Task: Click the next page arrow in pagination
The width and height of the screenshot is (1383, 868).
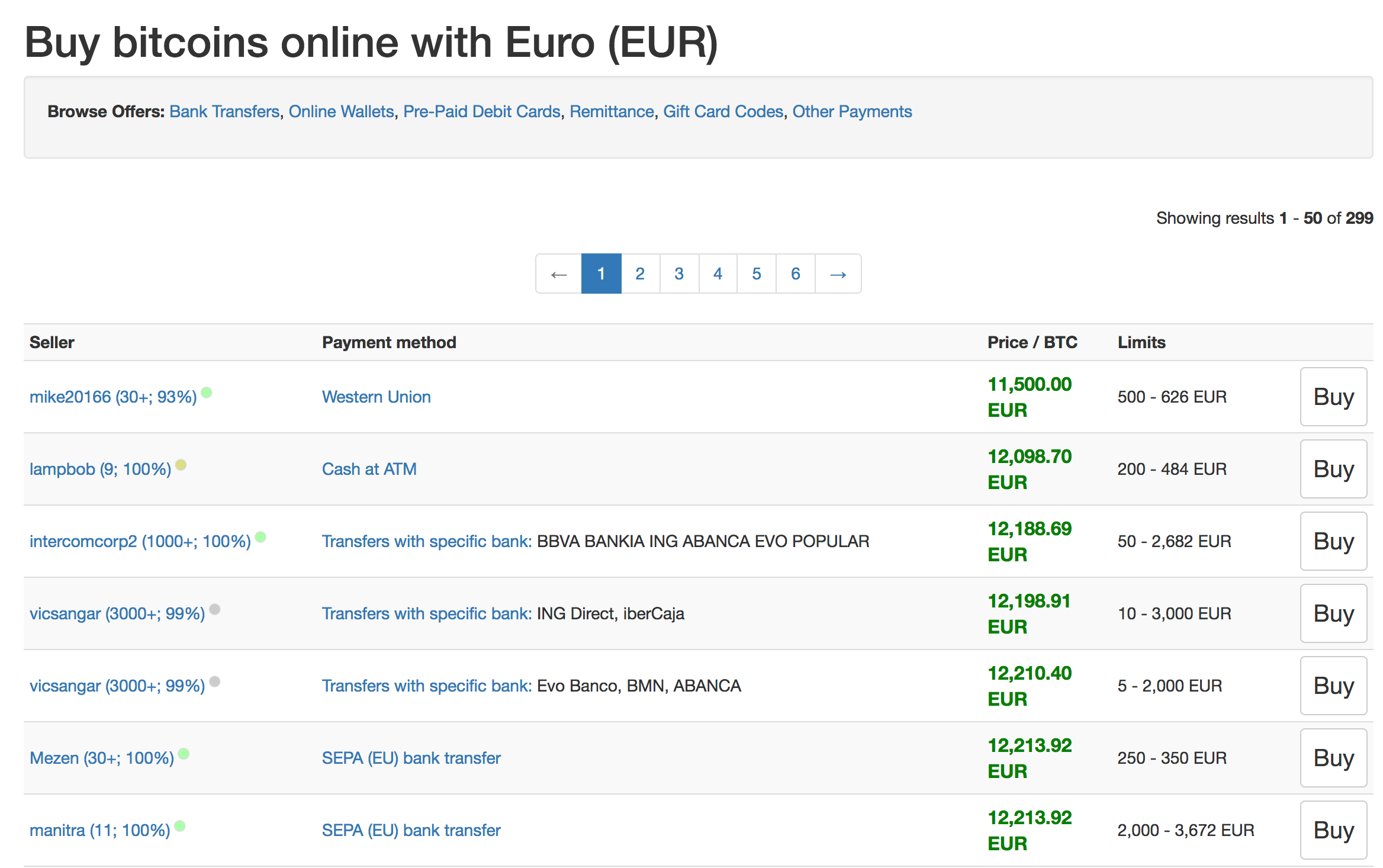Action: pyautogui.click(x=838, y=274)
